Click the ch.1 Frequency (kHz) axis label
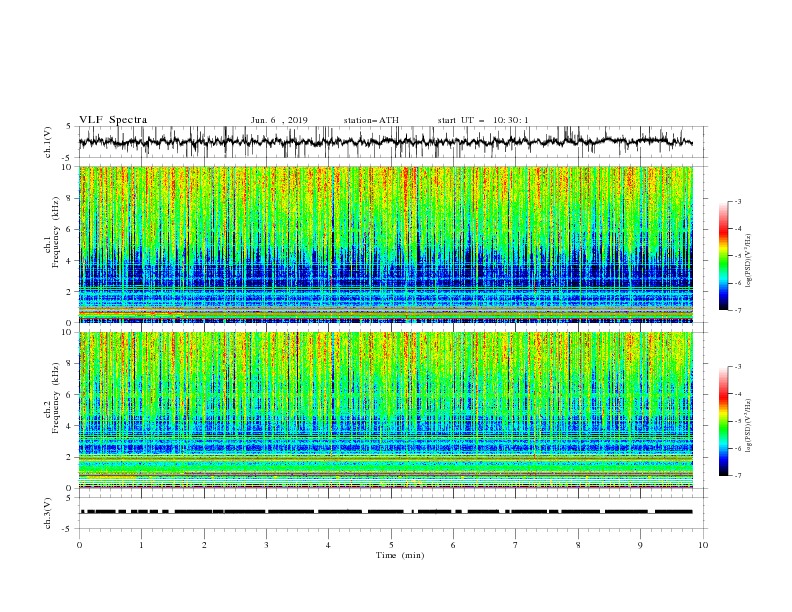The image size is (792, 612). click(x=52, y=233)
